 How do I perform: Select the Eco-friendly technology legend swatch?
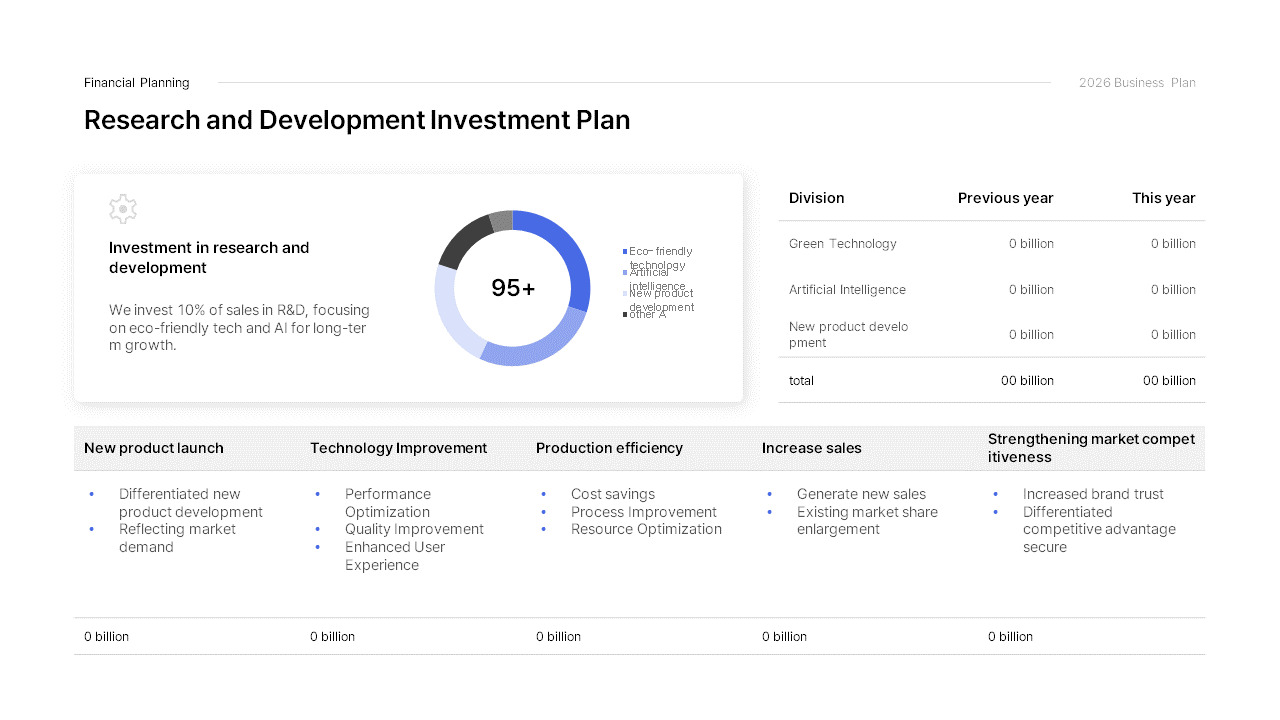(625, 251)
